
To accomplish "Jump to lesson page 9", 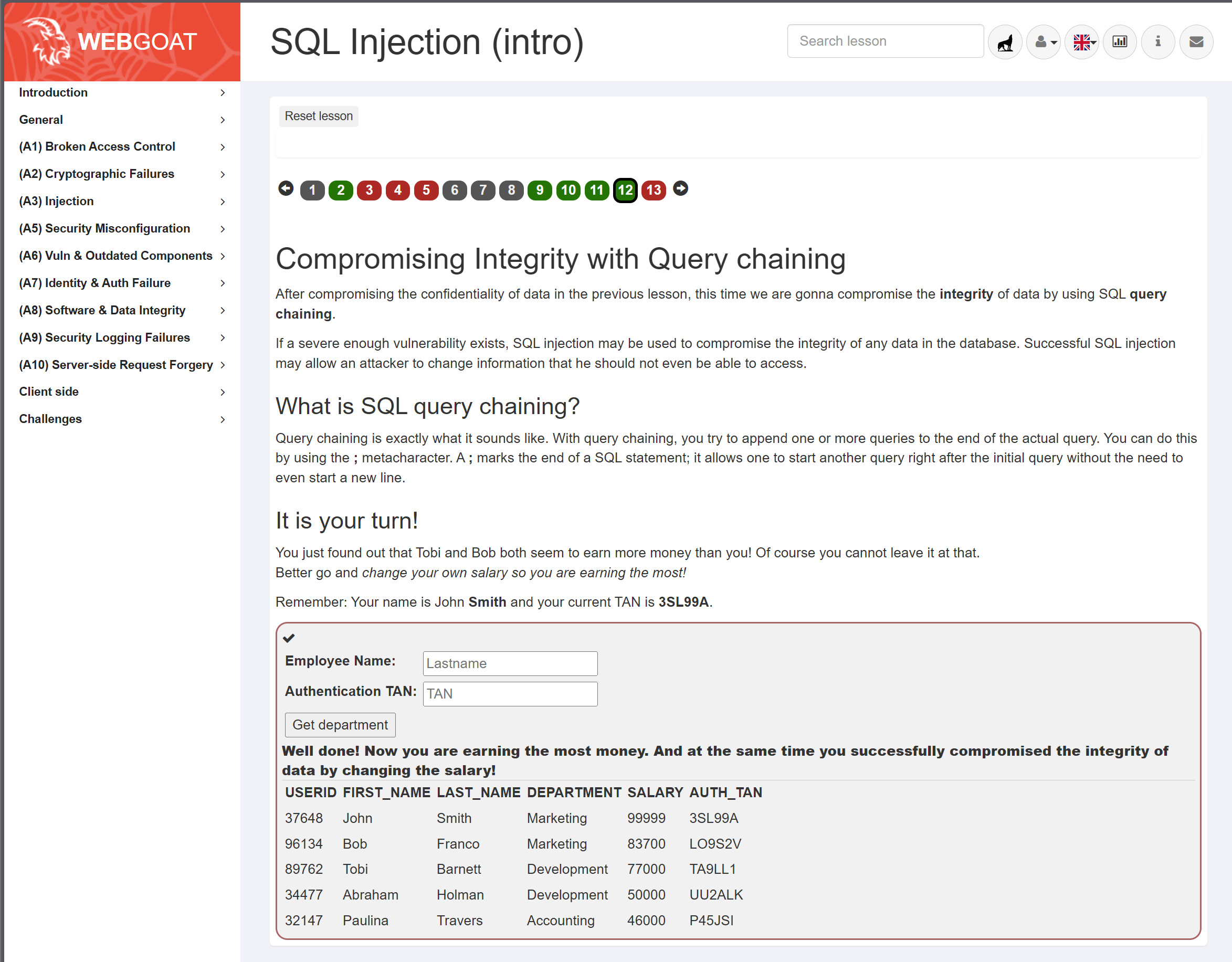I will [x=539, y=190].
